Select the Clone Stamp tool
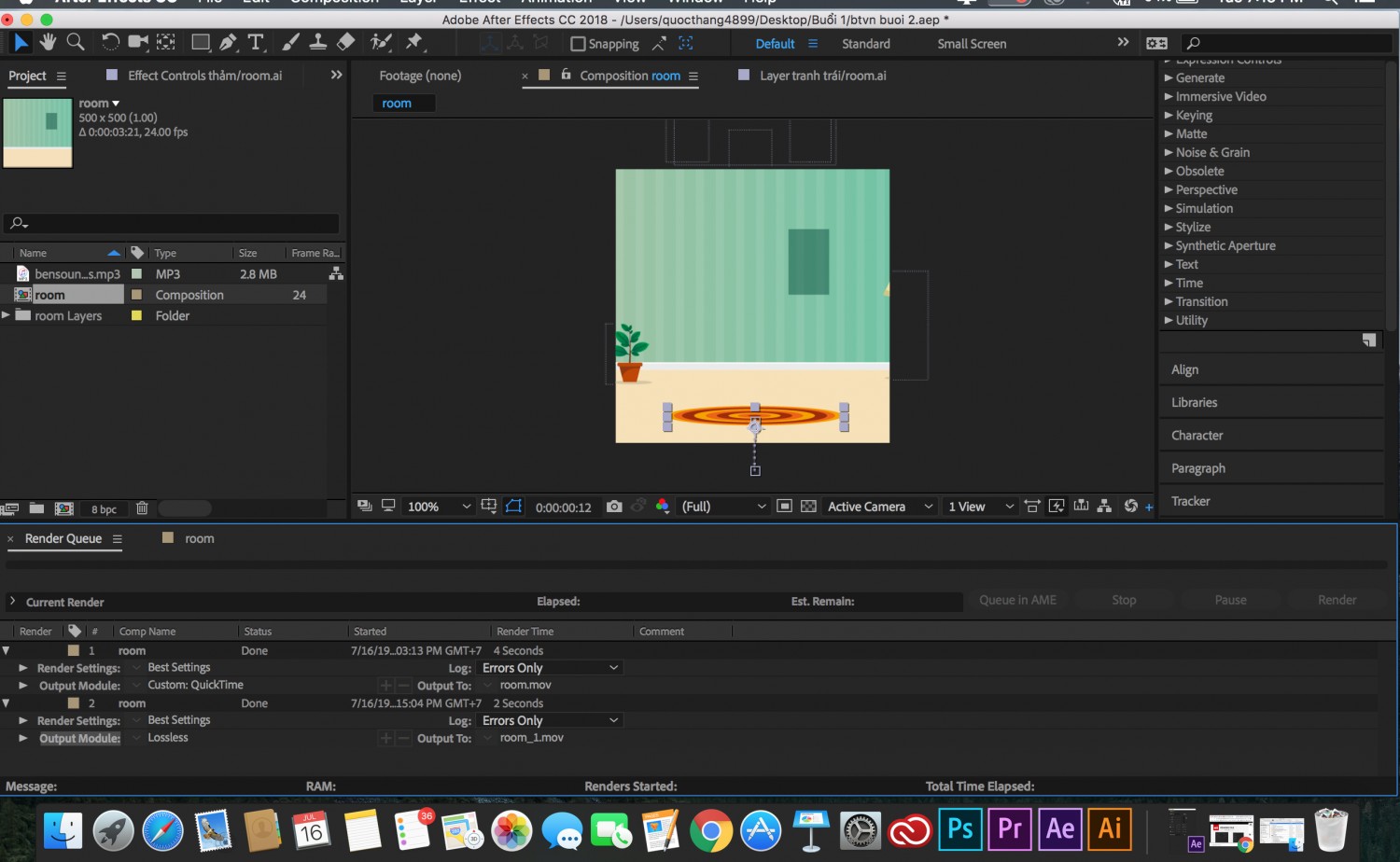 (317, 42)
